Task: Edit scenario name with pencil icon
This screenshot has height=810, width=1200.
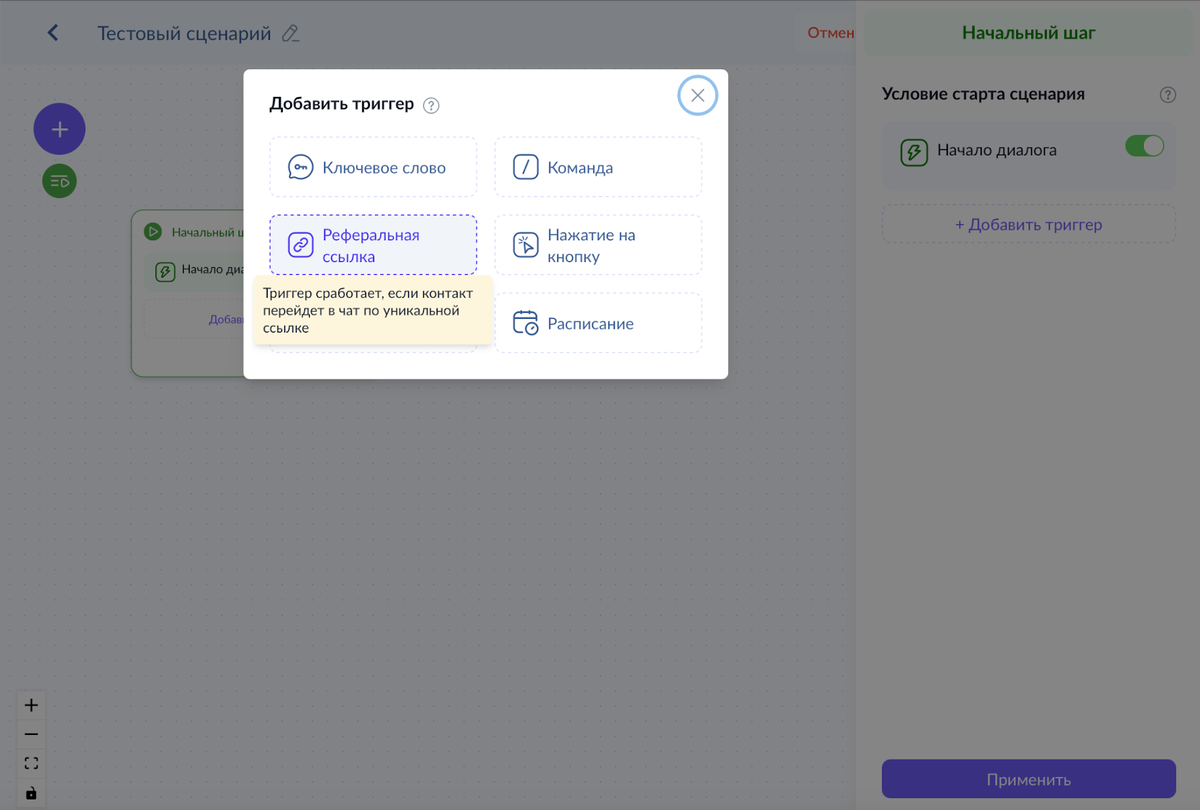Action: [x=291, y=33]
